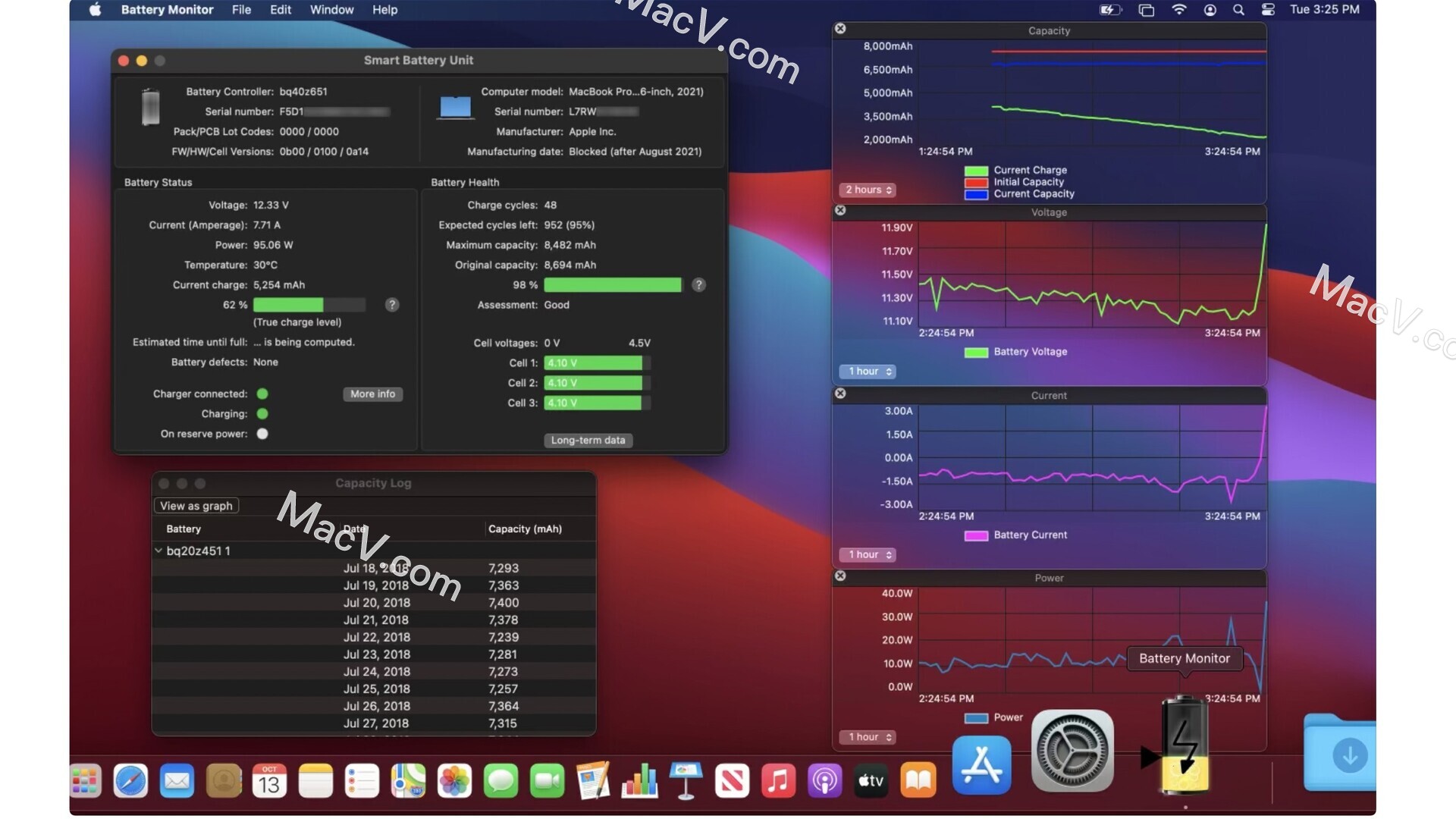Click the More info button
Screen dimensions: 1456x819
372,394
